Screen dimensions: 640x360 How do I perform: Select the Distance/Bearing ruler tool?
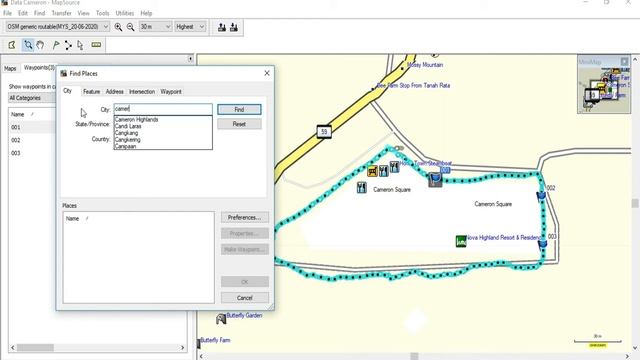coord(96,44)
